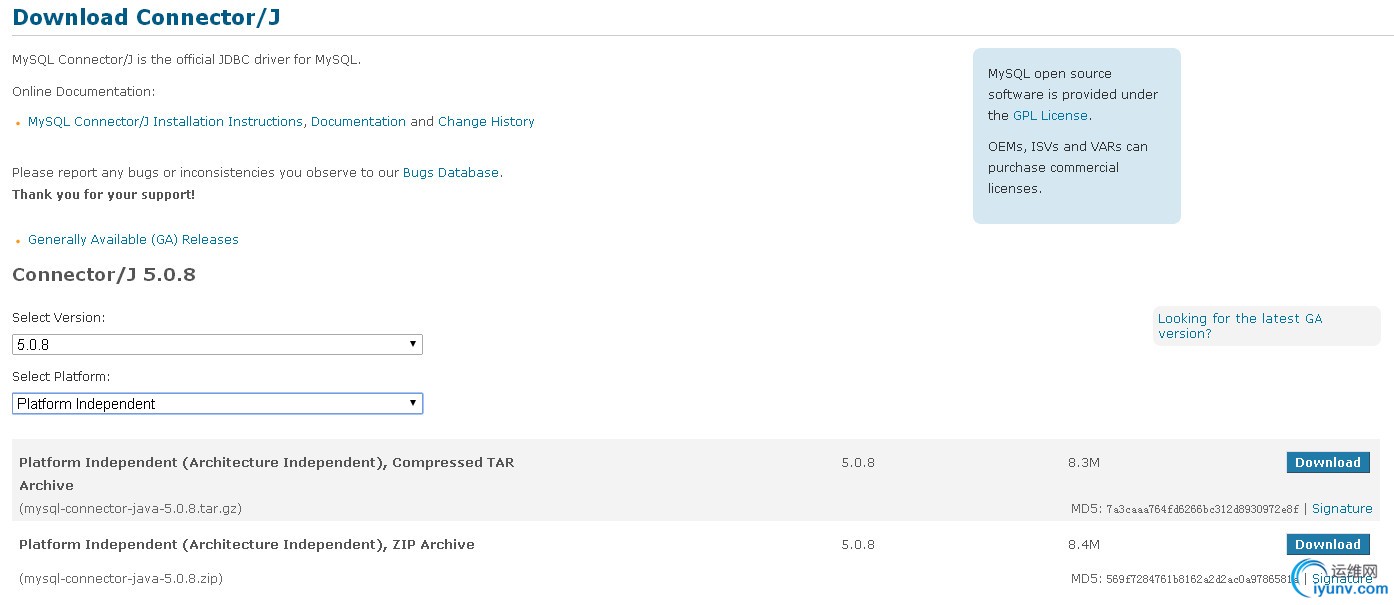The width and height of the screenshot is (1394, 605).
Task: Open Signature link for the tar.gz file
Action: 1342,508
